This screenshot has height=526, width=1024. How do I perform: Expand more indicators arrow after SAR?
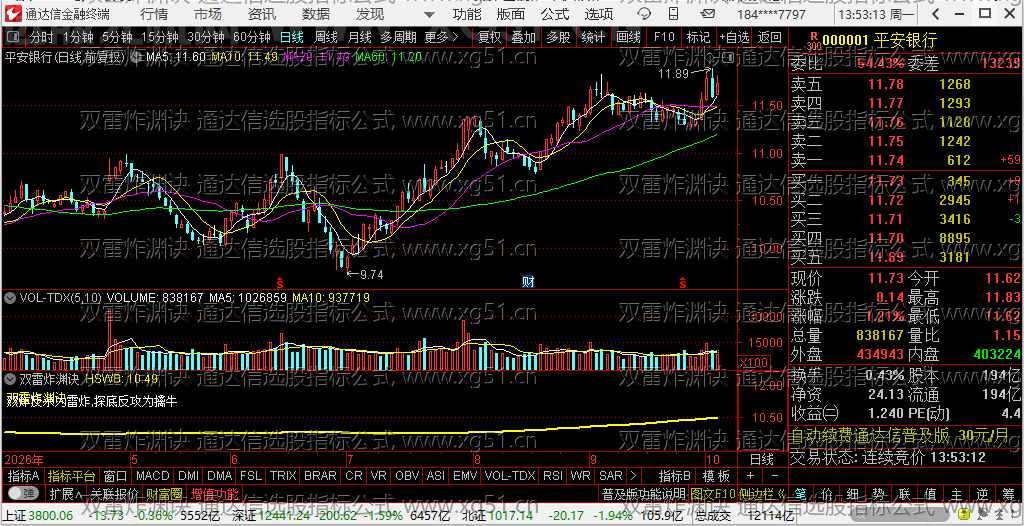tap(633, 475)
